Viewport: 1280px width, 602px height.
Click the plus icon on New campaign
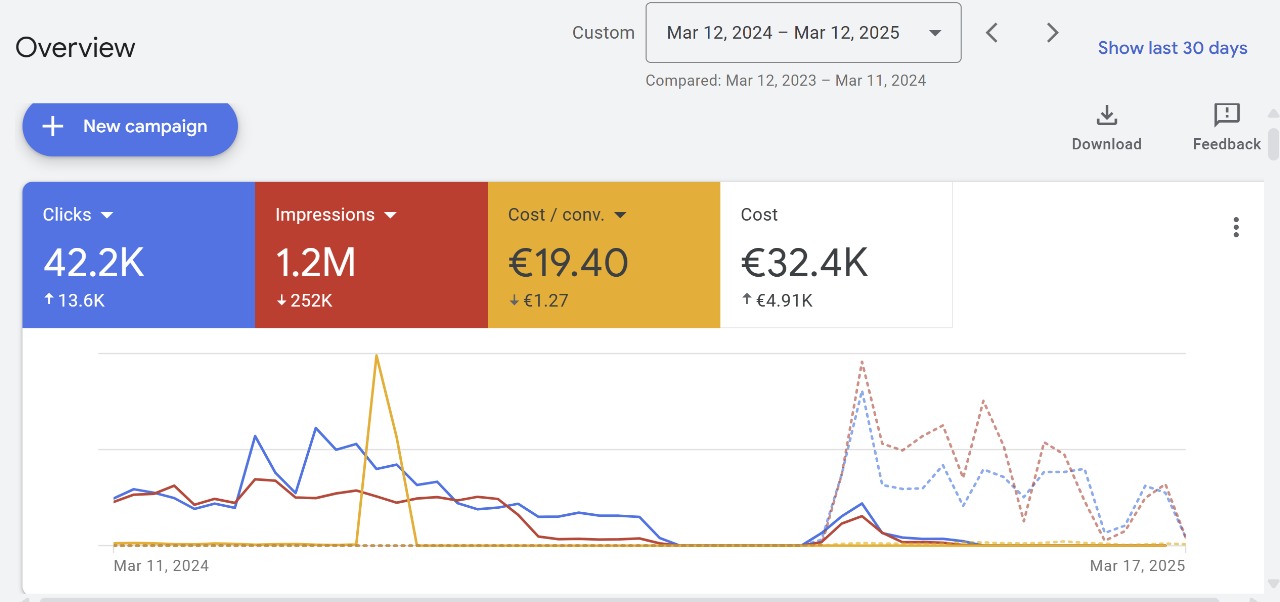[x=53, y=126]
